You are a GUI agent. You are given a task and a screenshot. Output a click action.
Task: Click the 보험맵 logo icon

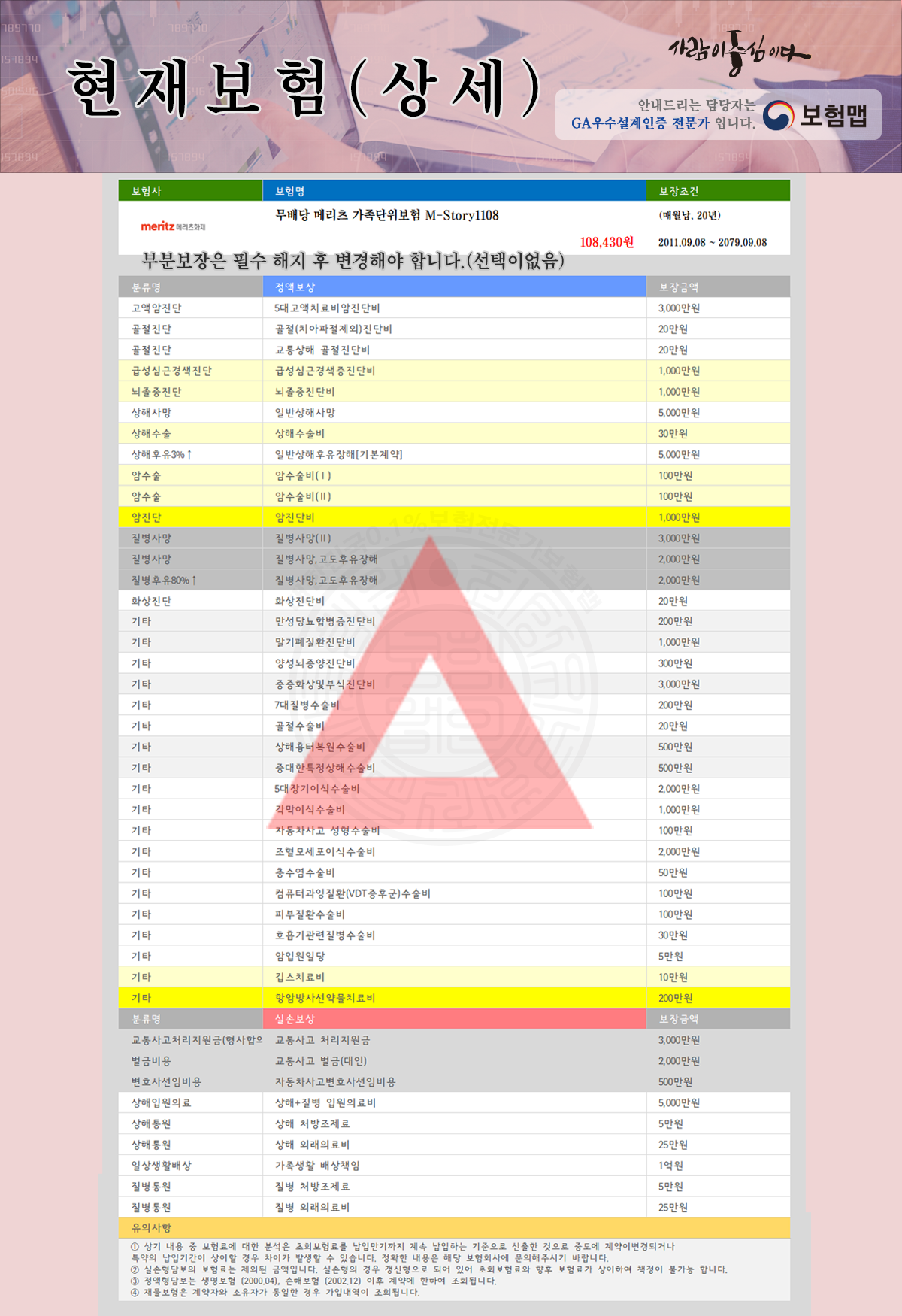click(778, 115)
